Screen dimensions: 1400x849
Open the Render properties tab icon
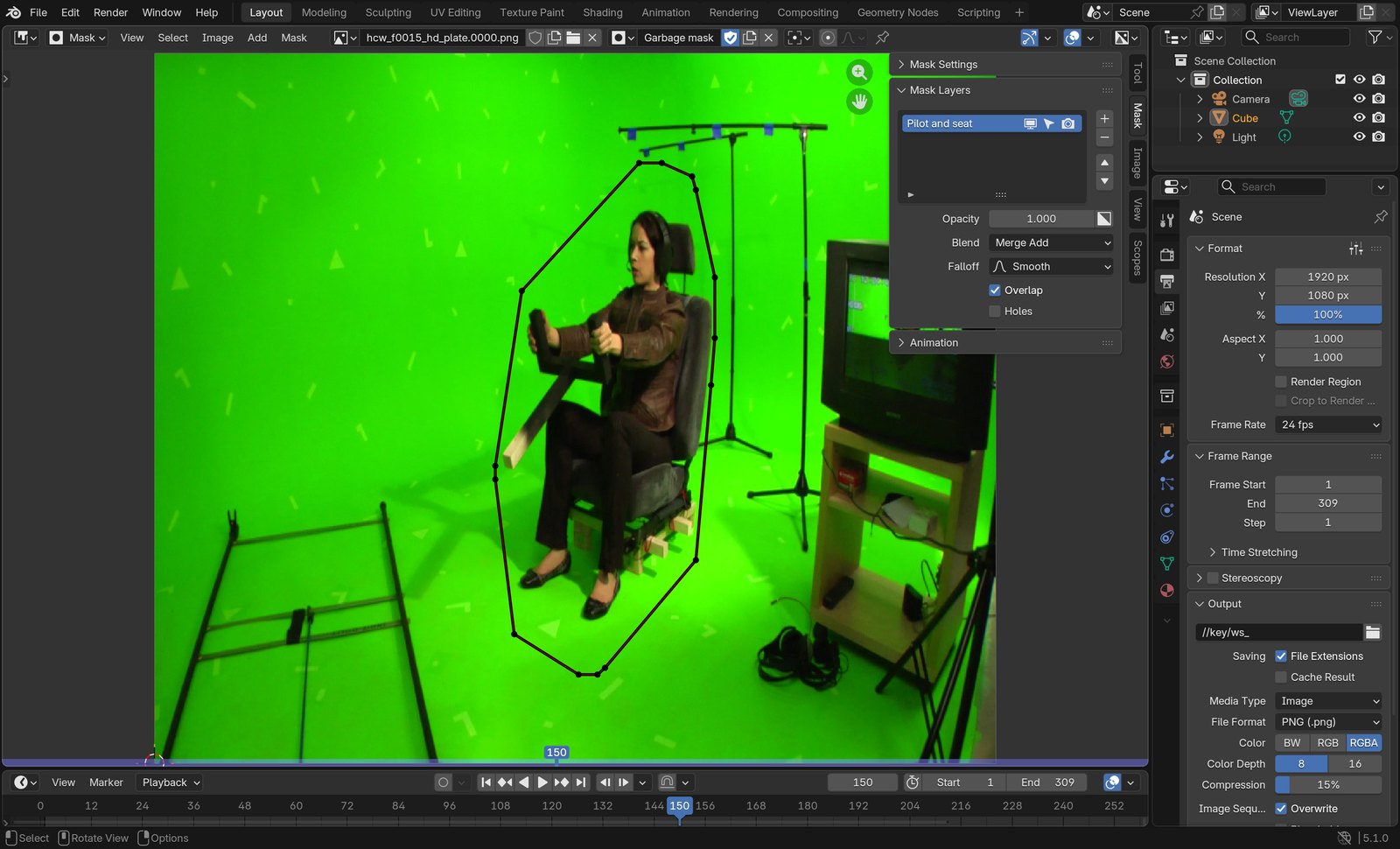(x=1167, y=254)
